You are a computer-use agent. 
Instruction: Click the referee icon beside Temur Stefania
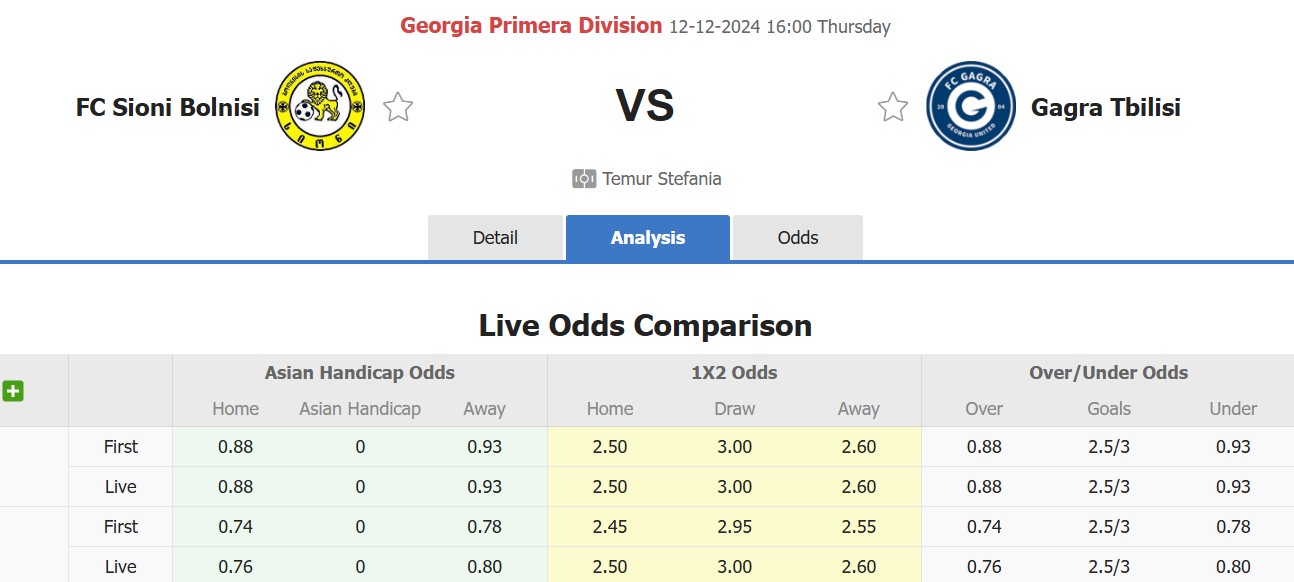pyautogui.click(x=584, y=179)
